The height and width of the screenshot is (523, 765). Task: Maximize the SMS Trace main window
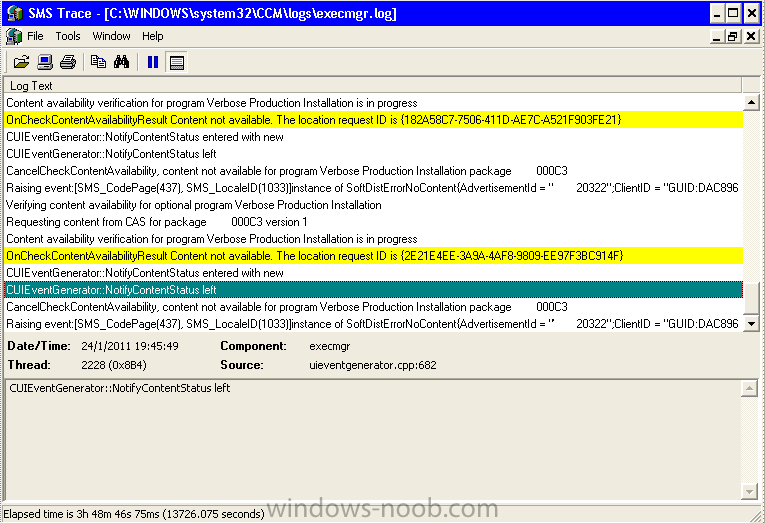click(x=734, y=13)
